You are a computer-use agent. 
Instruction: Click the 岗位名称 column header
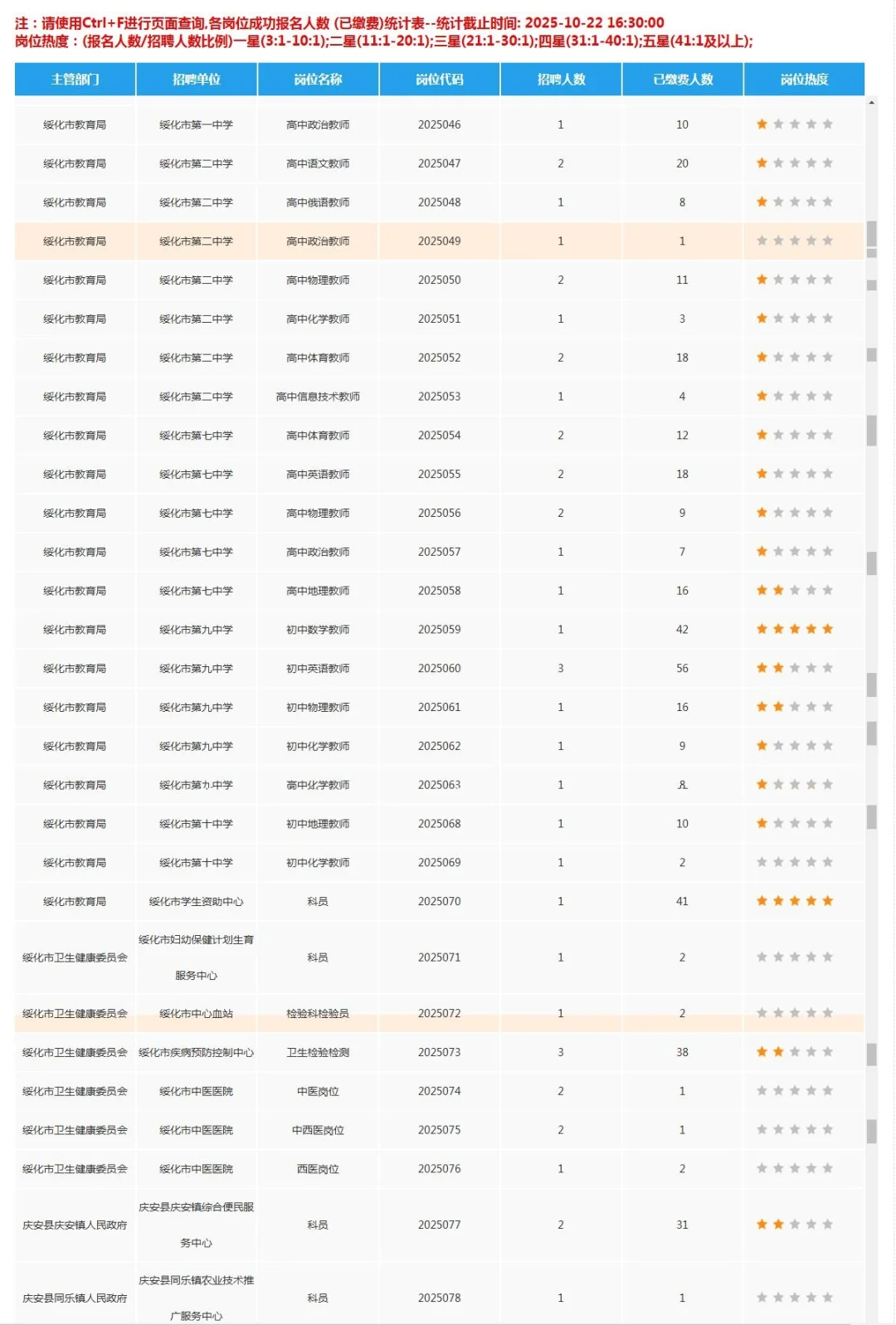pos(318,80)
